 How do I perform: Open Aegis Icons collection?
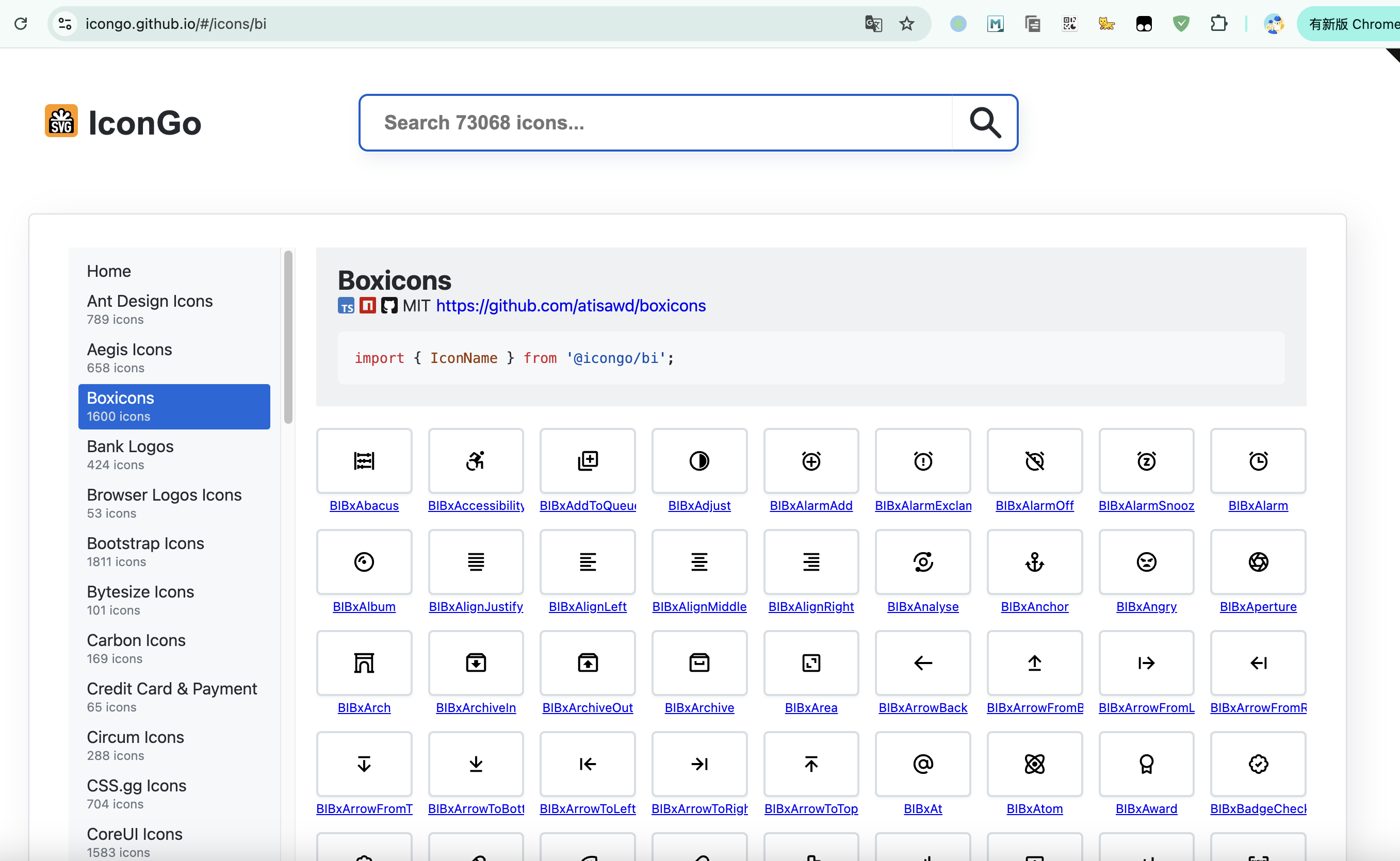click(174, 358)
